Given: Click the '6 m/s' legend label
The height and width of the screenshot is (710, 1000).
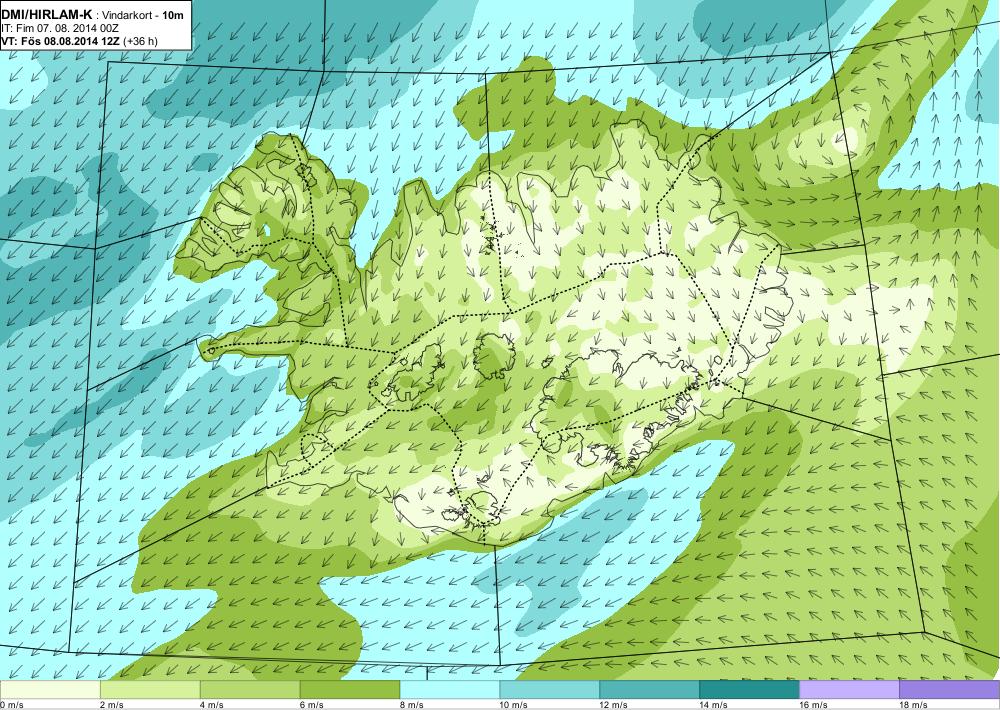Looking at the screenshot, I should (312, 705).
